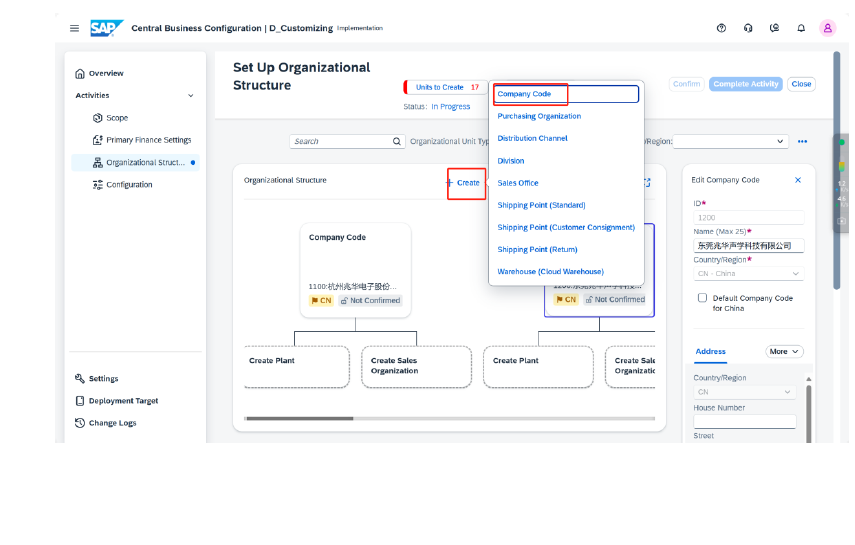Select the Address tab
This screenshot has width=855, height=545.
[x=710, y=352]
